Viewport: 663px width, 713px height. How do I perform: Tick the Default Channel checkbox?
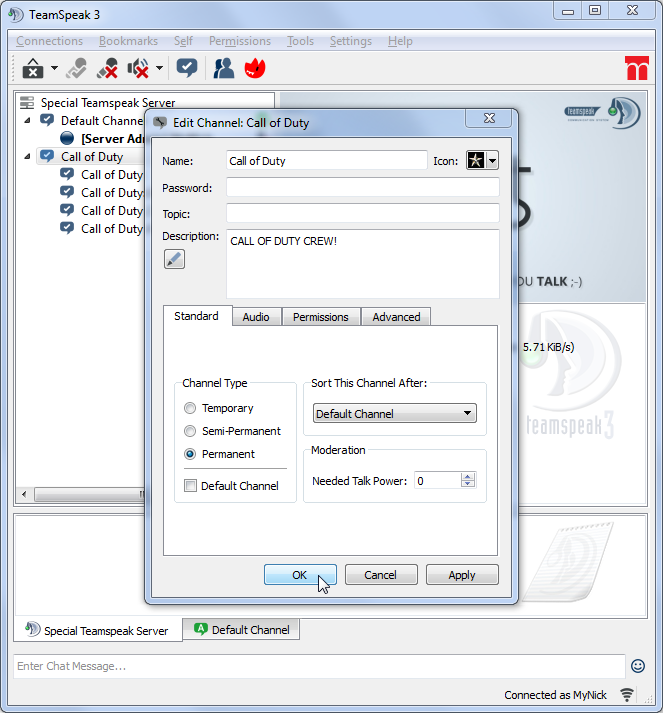coord(190,486)
